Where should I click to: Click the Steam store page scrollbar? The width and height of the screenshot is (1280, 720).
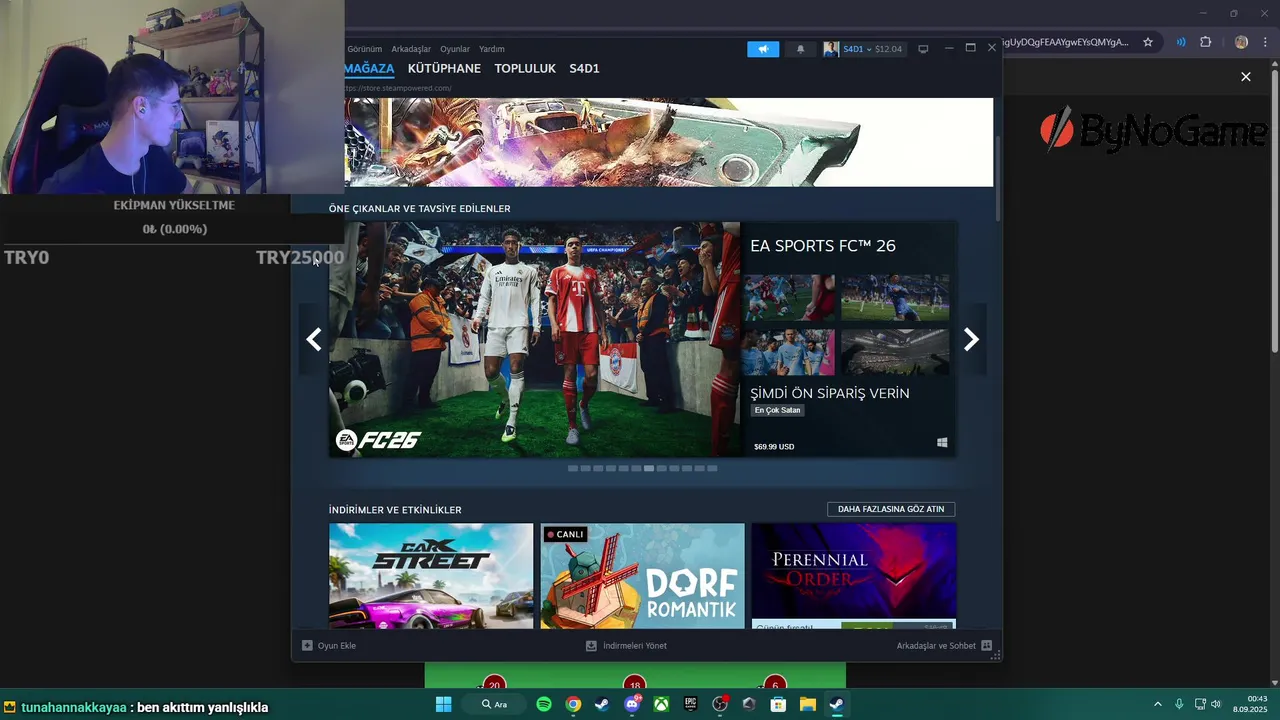[998, 178]
